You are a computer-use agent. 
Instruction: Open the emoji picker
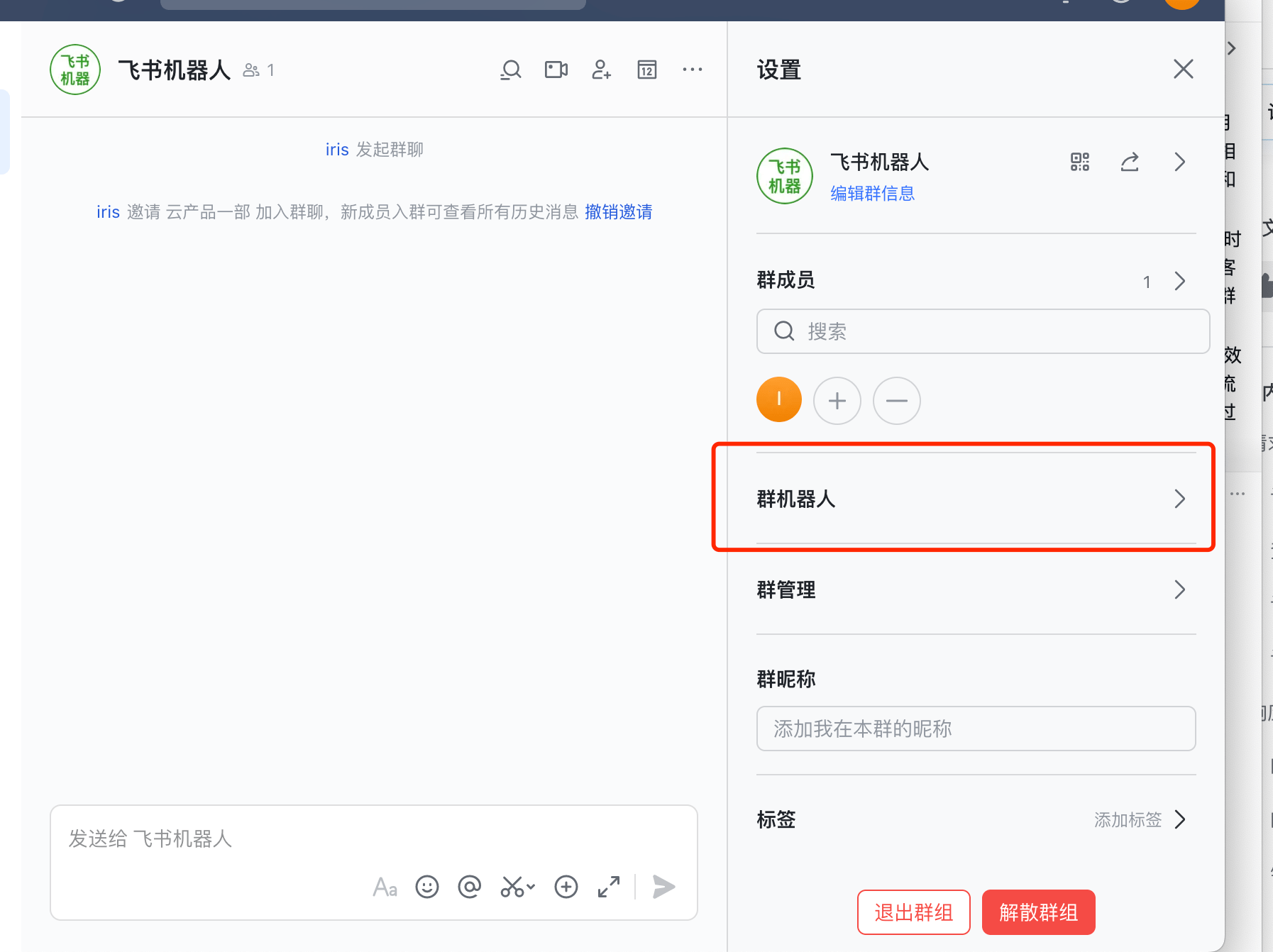[427, 887]
